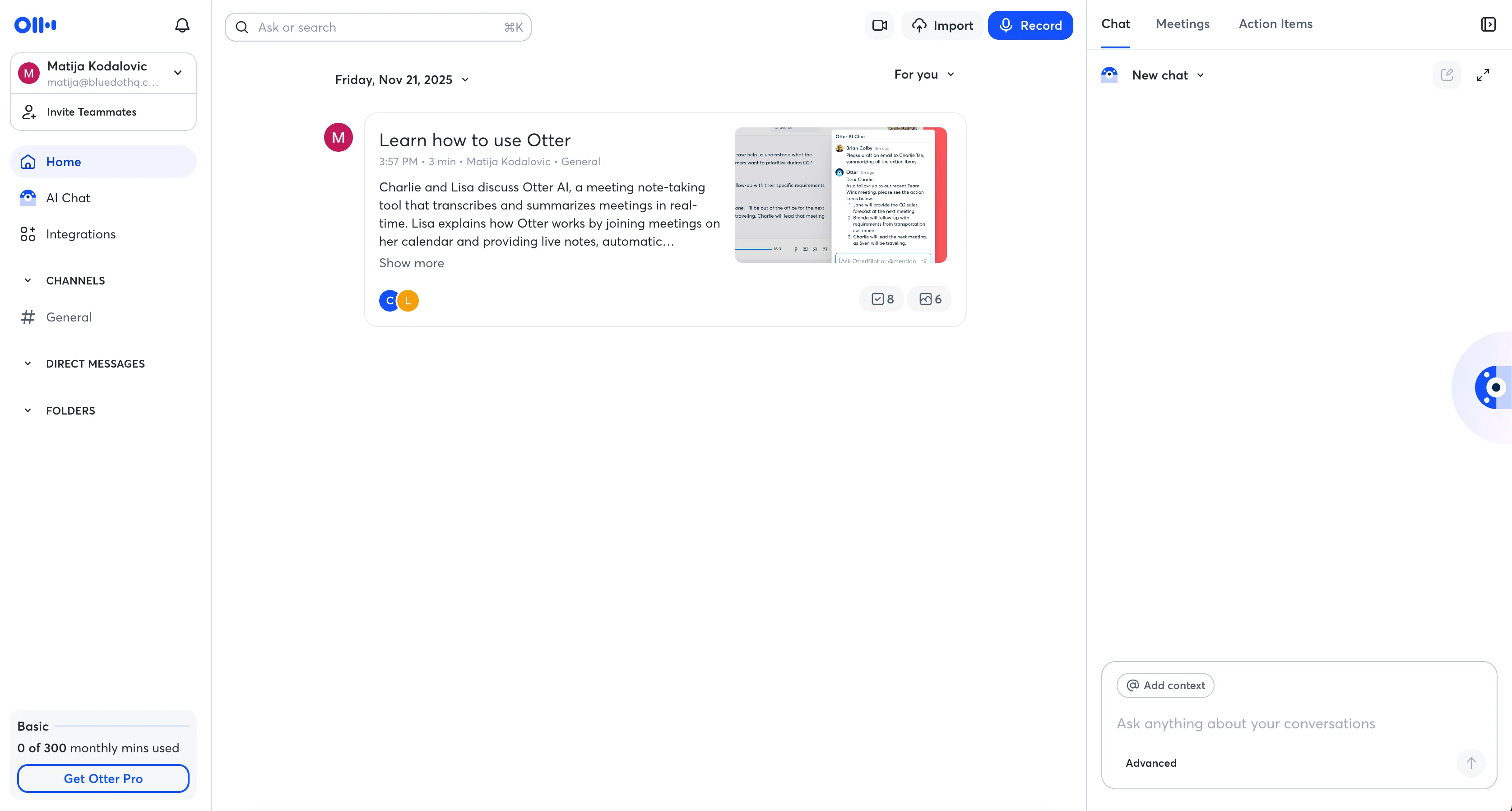Image resolution: width=1512 pixels, height=811 pixels.
Task: Open the New chat dropdown
Action: click(1168, 75)
